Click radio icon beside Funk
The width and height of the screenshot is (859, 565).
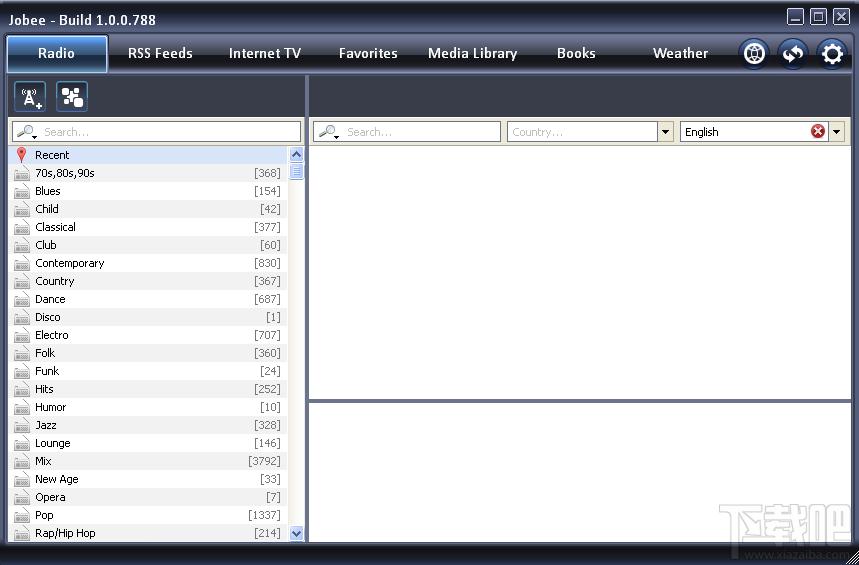point(22,372)
